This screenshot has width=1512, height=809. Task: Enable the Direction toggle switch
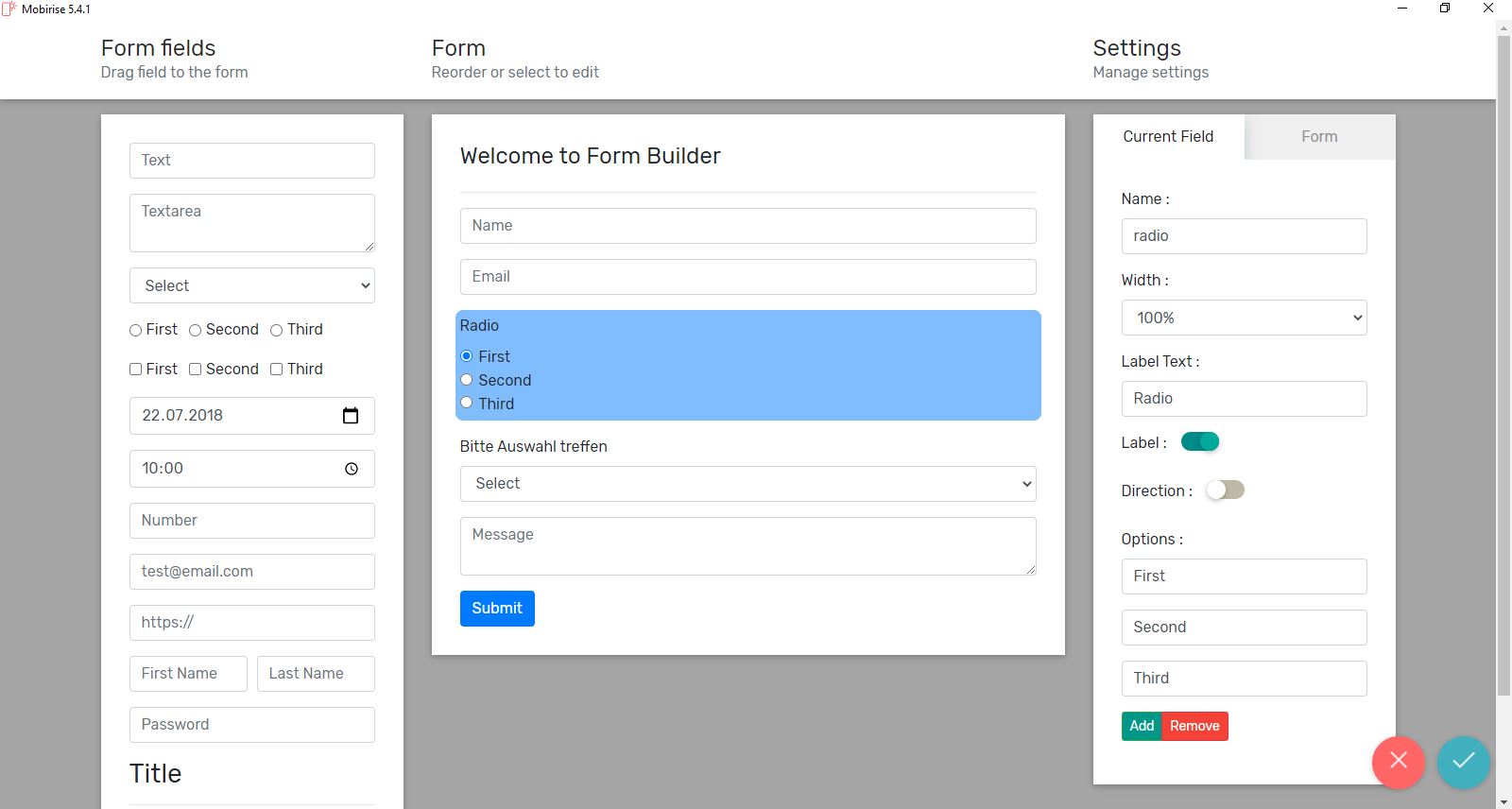pyautogui.click(x=1225, y=491)
